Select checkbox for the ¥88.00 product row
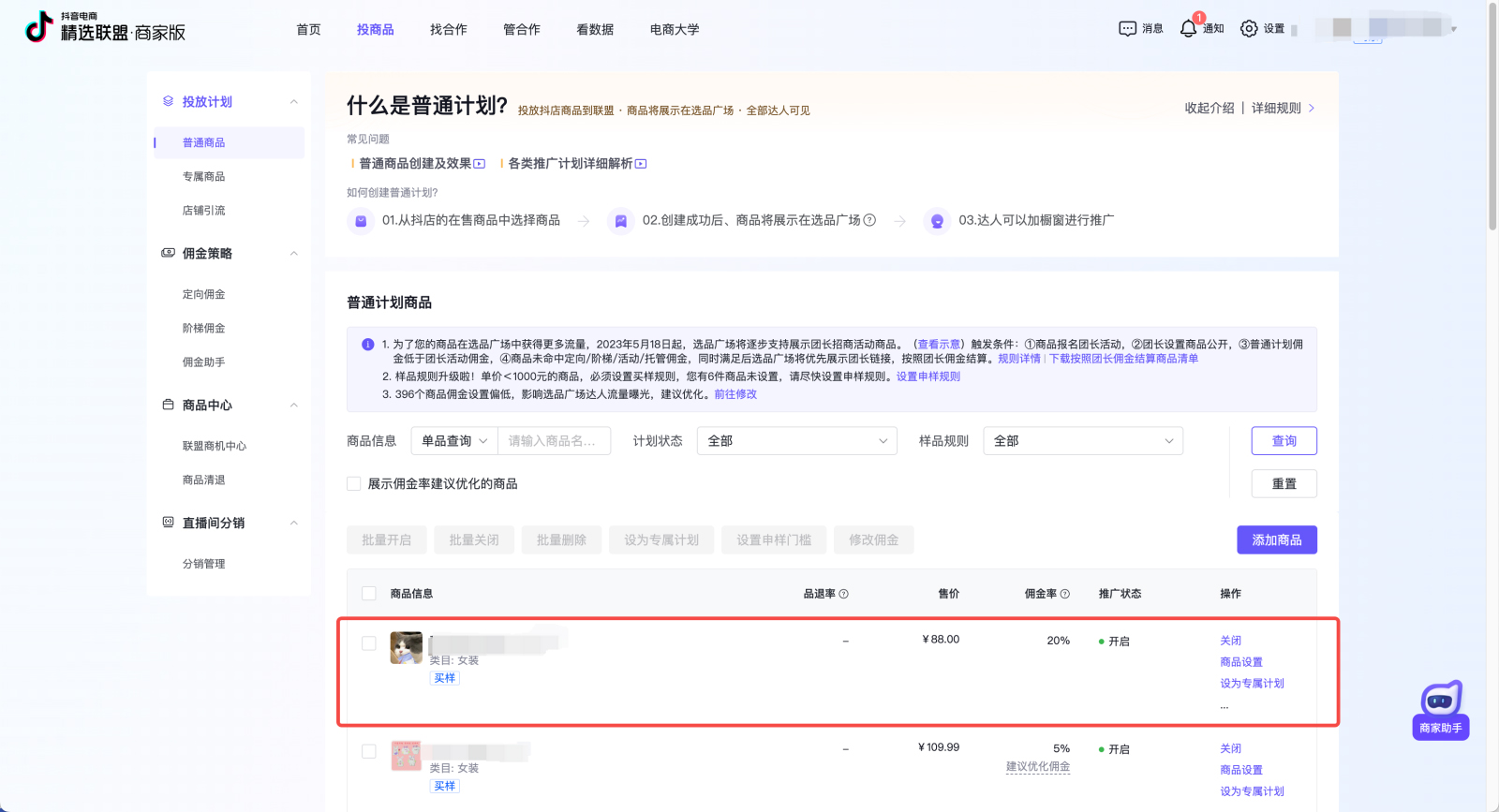The image size is (1499, 812). pos(369,643)
